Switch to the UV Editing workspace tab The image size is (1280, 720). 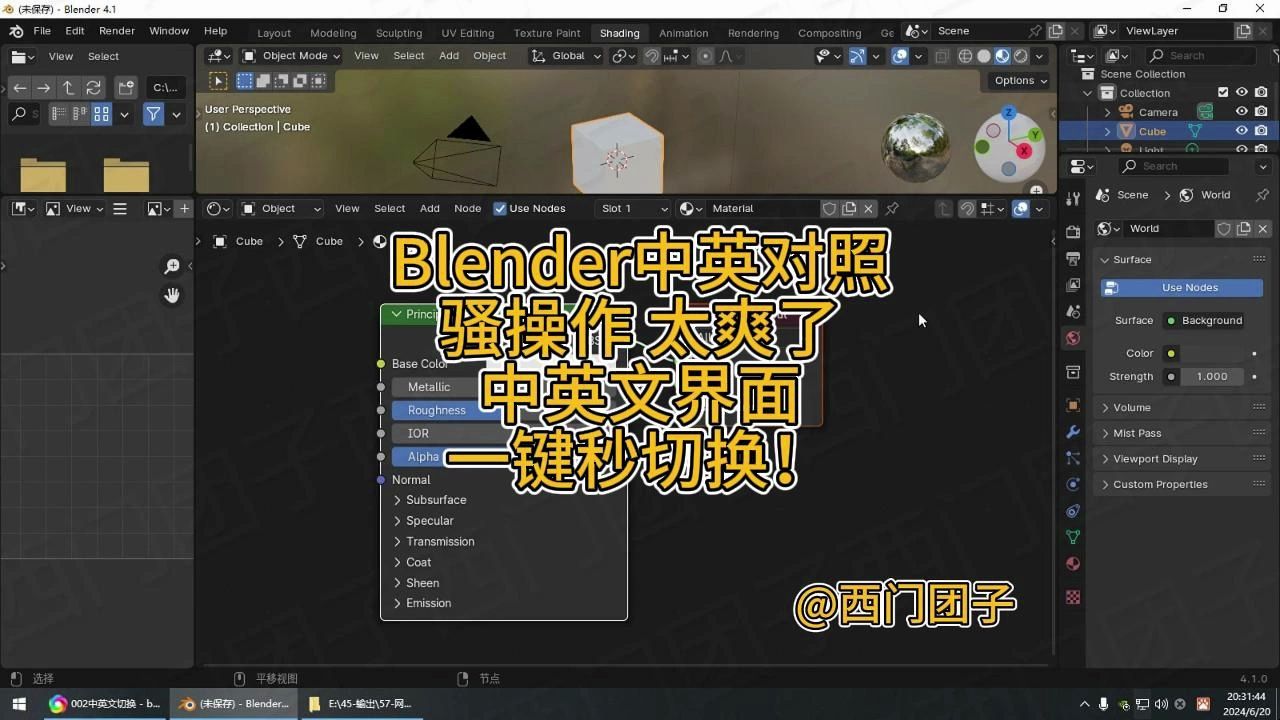[x=467, y=33]
